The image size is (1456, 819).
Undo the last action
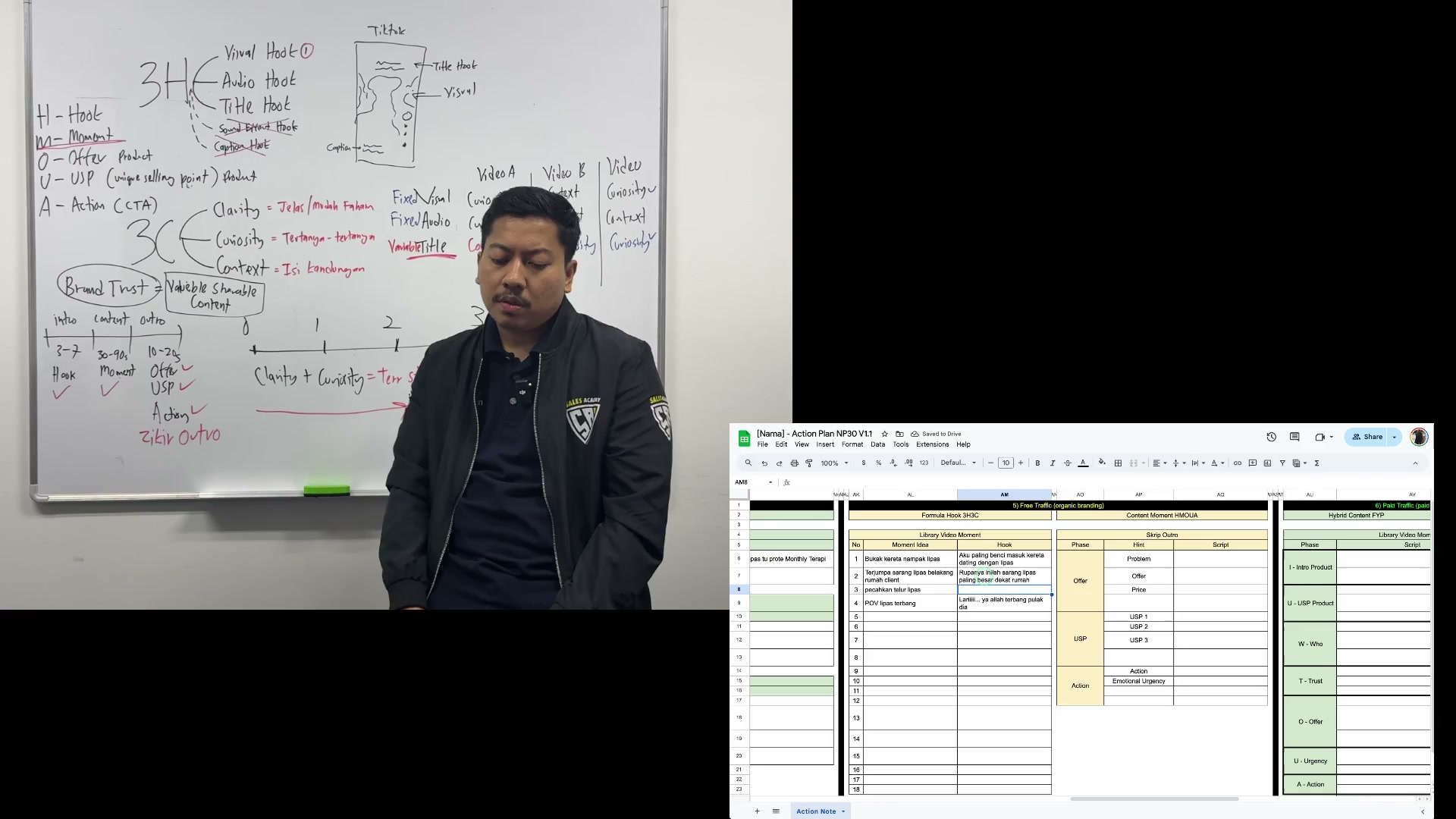pos(764,463)
